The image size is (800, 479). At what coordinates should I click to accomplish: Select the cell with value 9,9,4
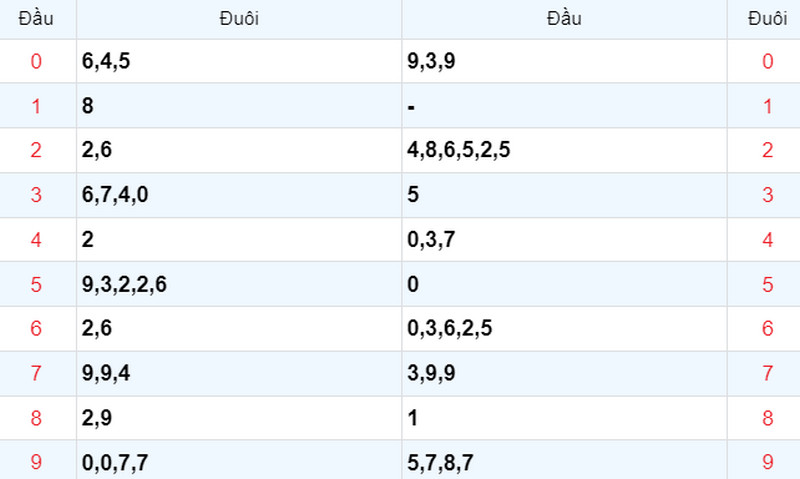[239, 373]
